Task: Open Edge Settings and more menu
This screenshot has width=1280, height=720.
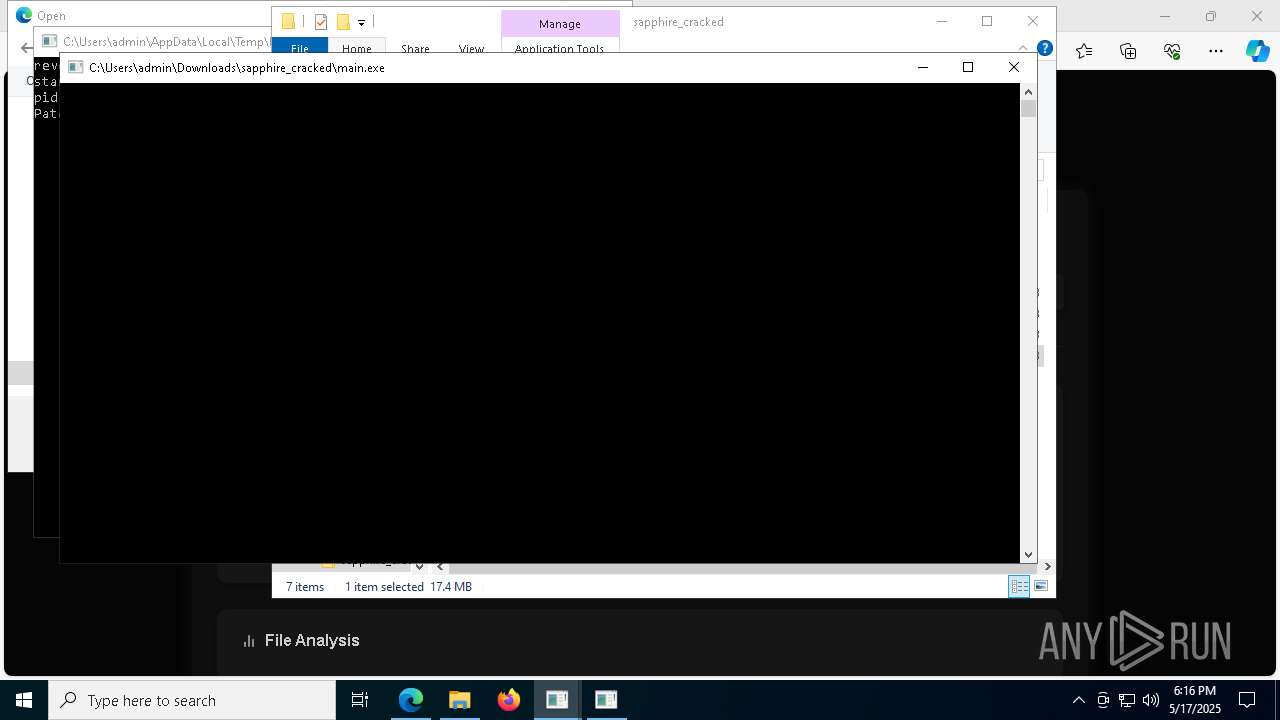Action: (x=1216, y=51)
